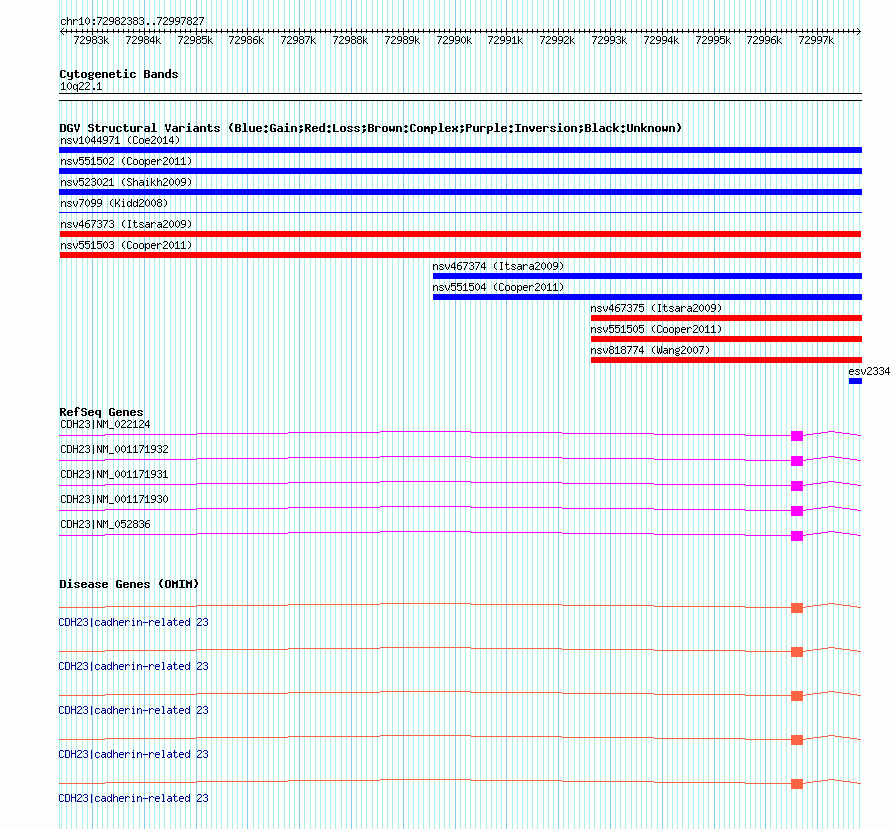Select the 72987k position on ruler

click(298, 40)
